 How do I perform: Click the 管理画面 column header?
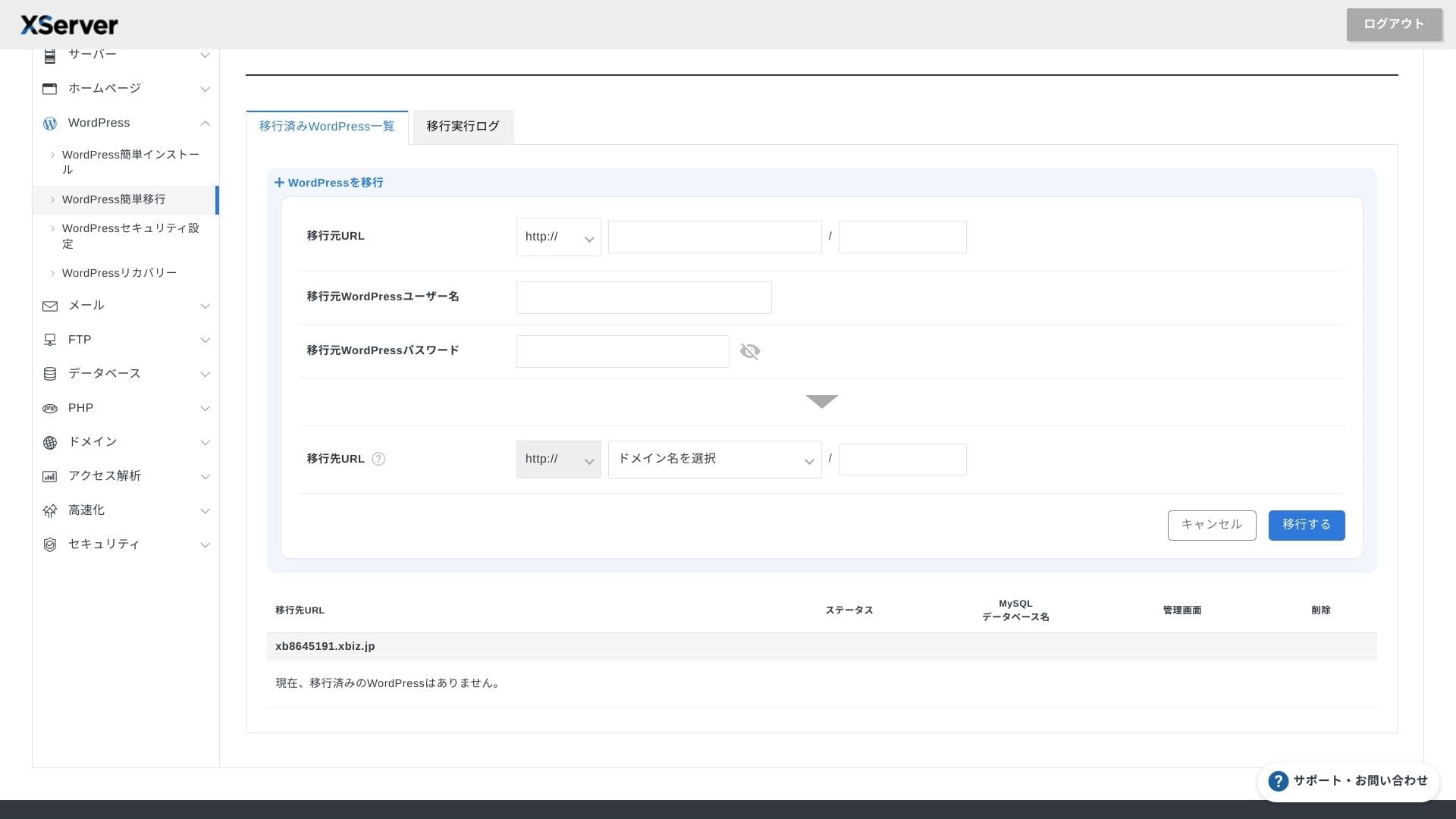click(x=1182, y=610)
